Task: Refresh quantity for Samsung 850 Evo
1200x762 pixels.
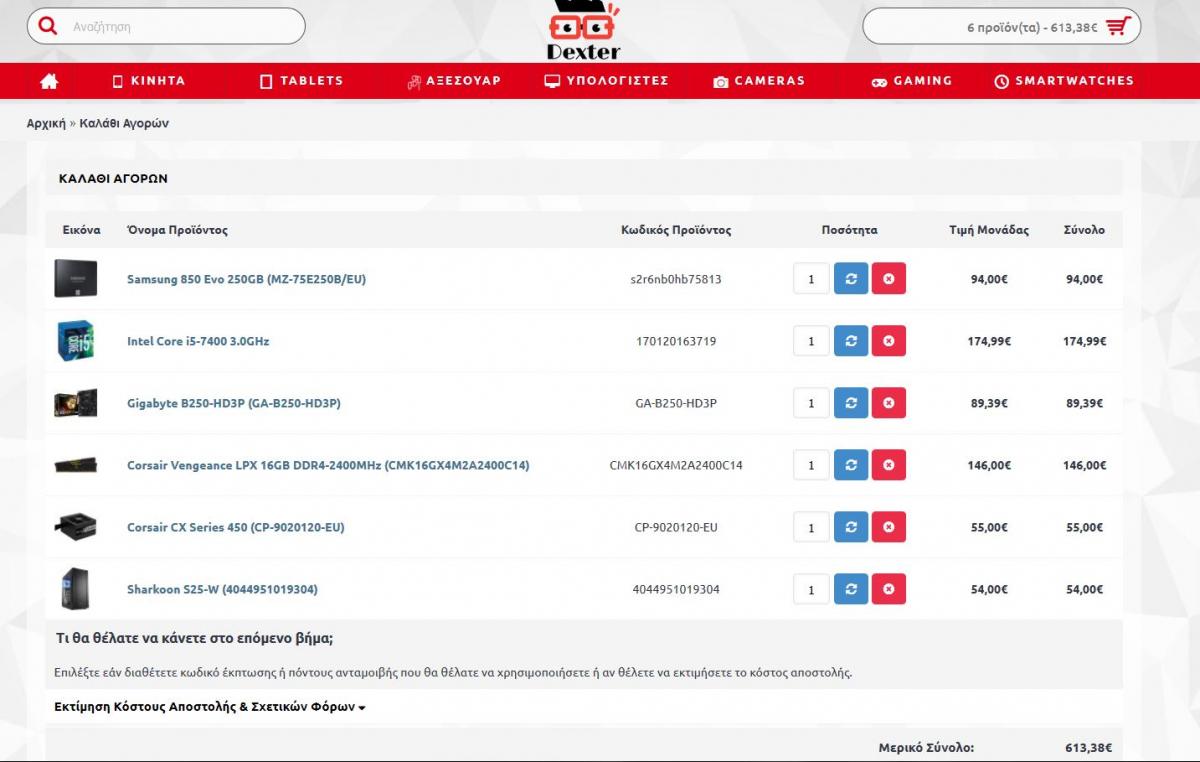Action: pos(851,279)
